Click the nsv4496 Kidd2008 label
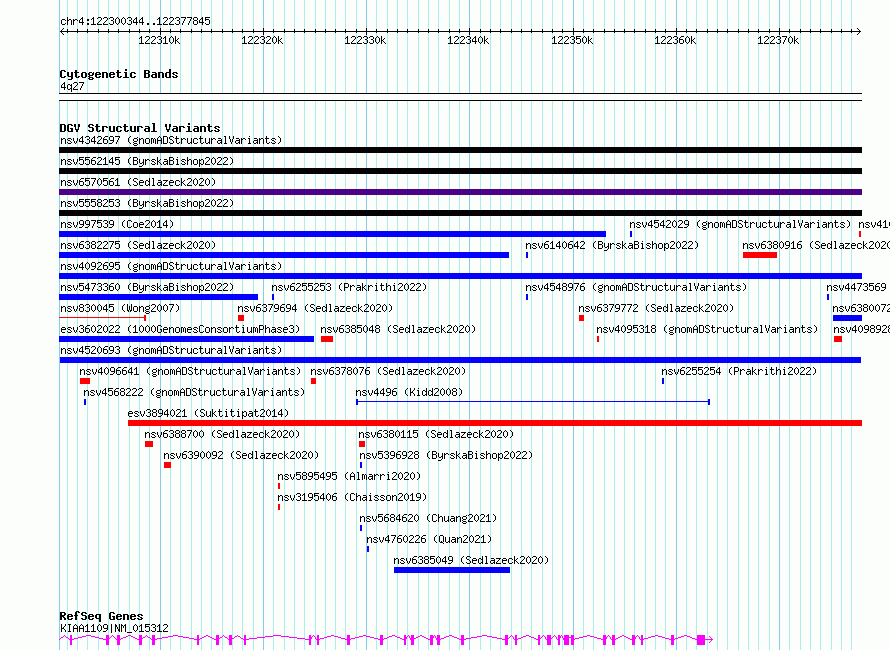 tap(409, 392)
